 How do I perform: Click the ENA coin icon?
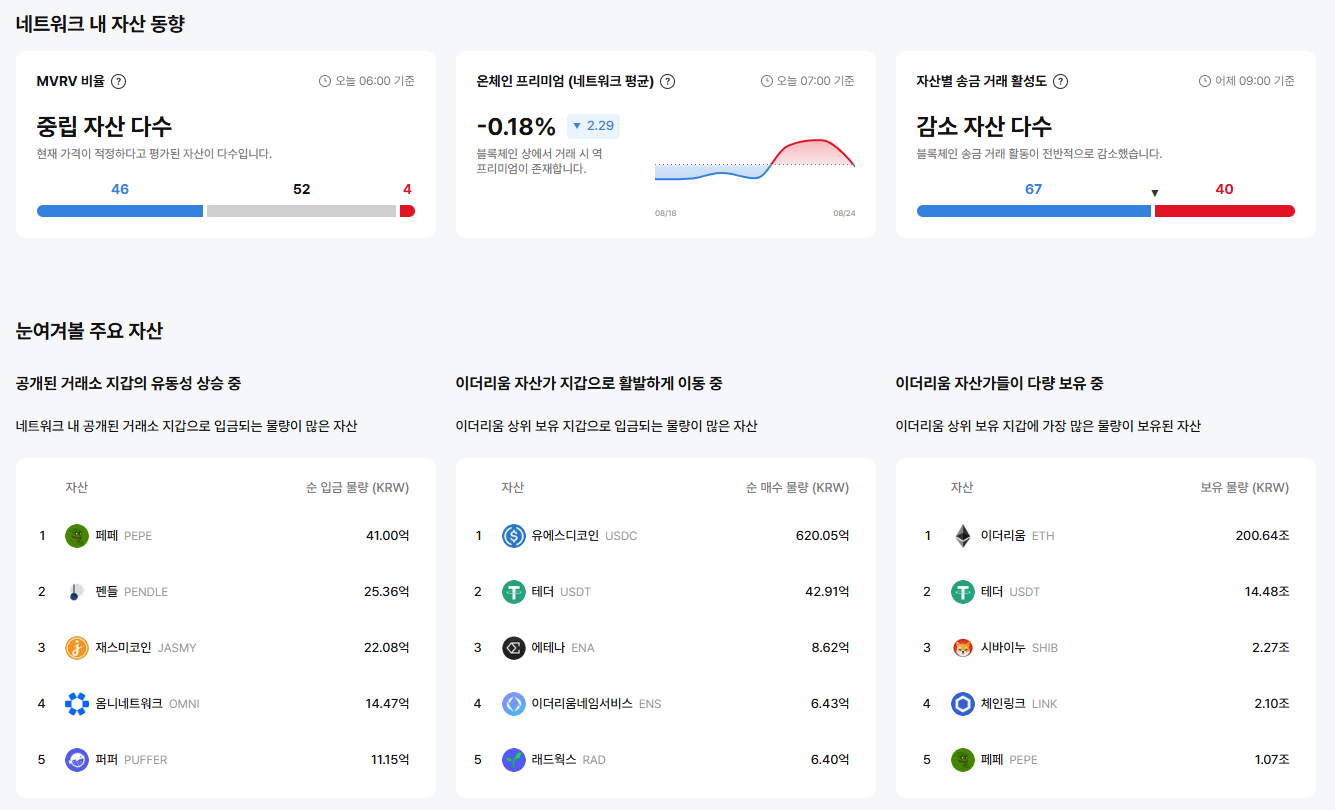pyautogui.click(x=514, y=648)
